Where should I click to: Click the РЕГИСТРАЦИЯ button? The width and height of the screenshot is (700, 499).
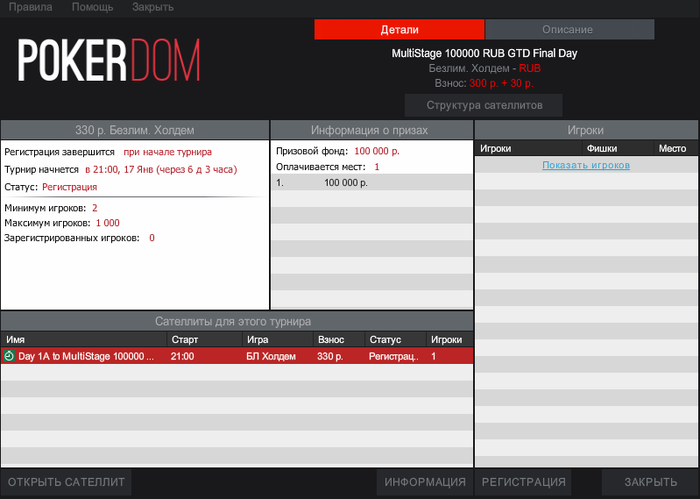pyautogui.click(x=523, y=482)
